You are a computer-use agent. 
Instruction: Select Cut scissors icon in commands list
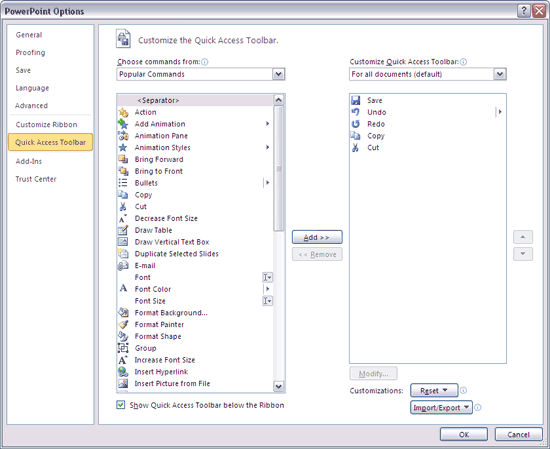tap(123, 207)
